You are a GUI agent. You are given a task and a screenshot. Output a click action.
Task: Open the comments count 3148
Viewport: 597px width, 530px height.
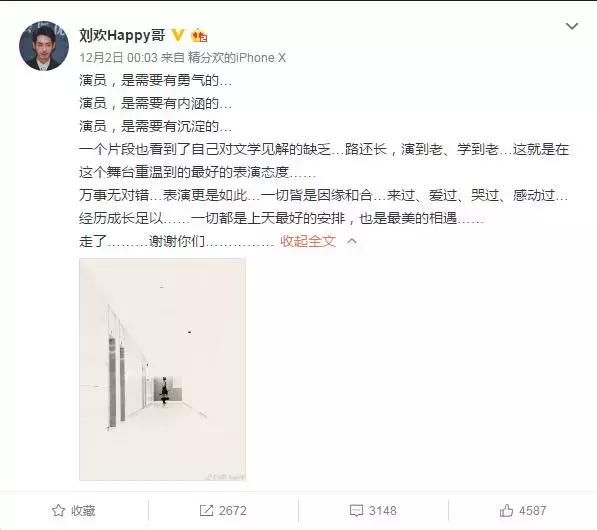point(382,511)
